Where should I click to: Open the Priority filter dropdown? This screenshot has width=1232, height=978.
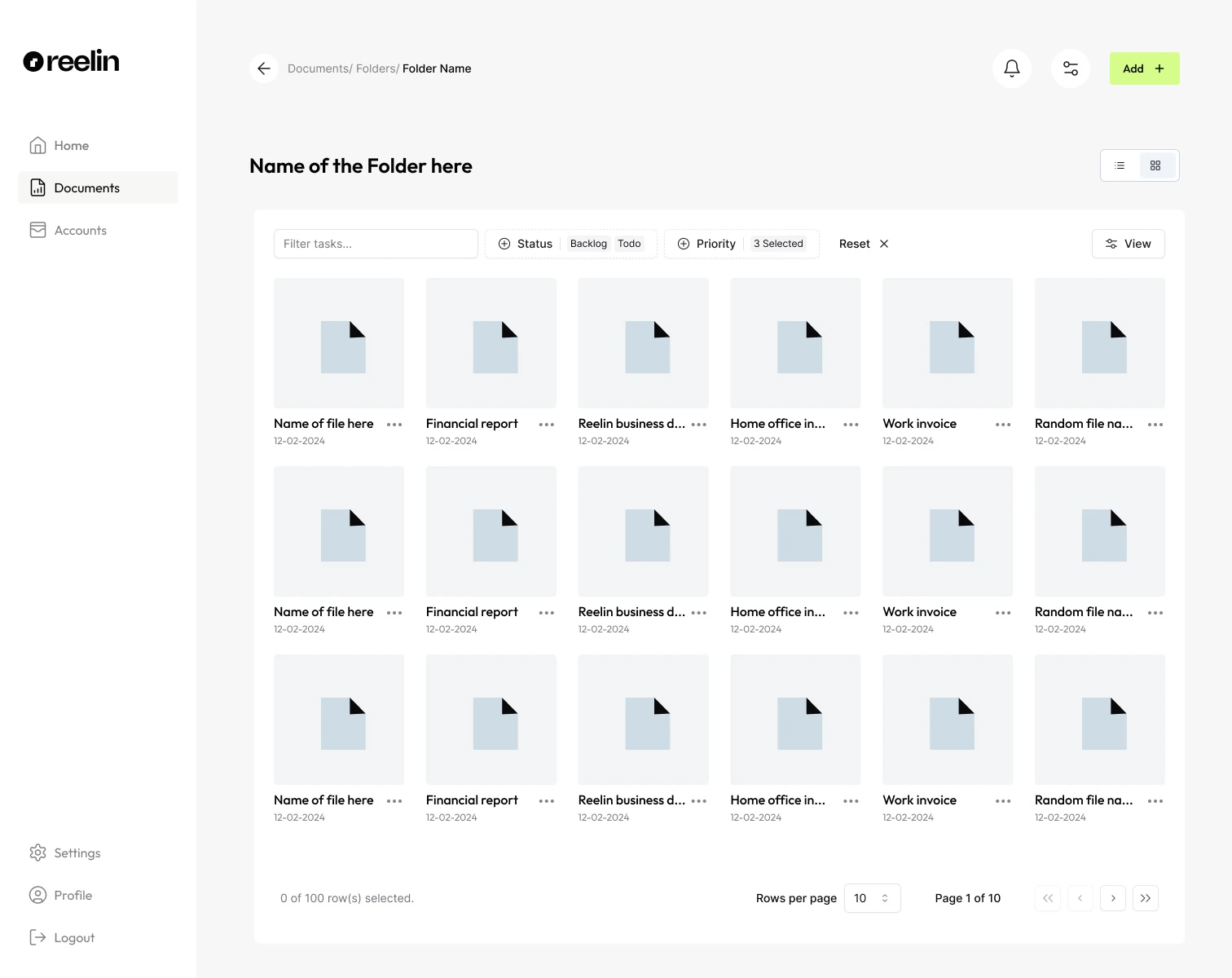point(707,244)
